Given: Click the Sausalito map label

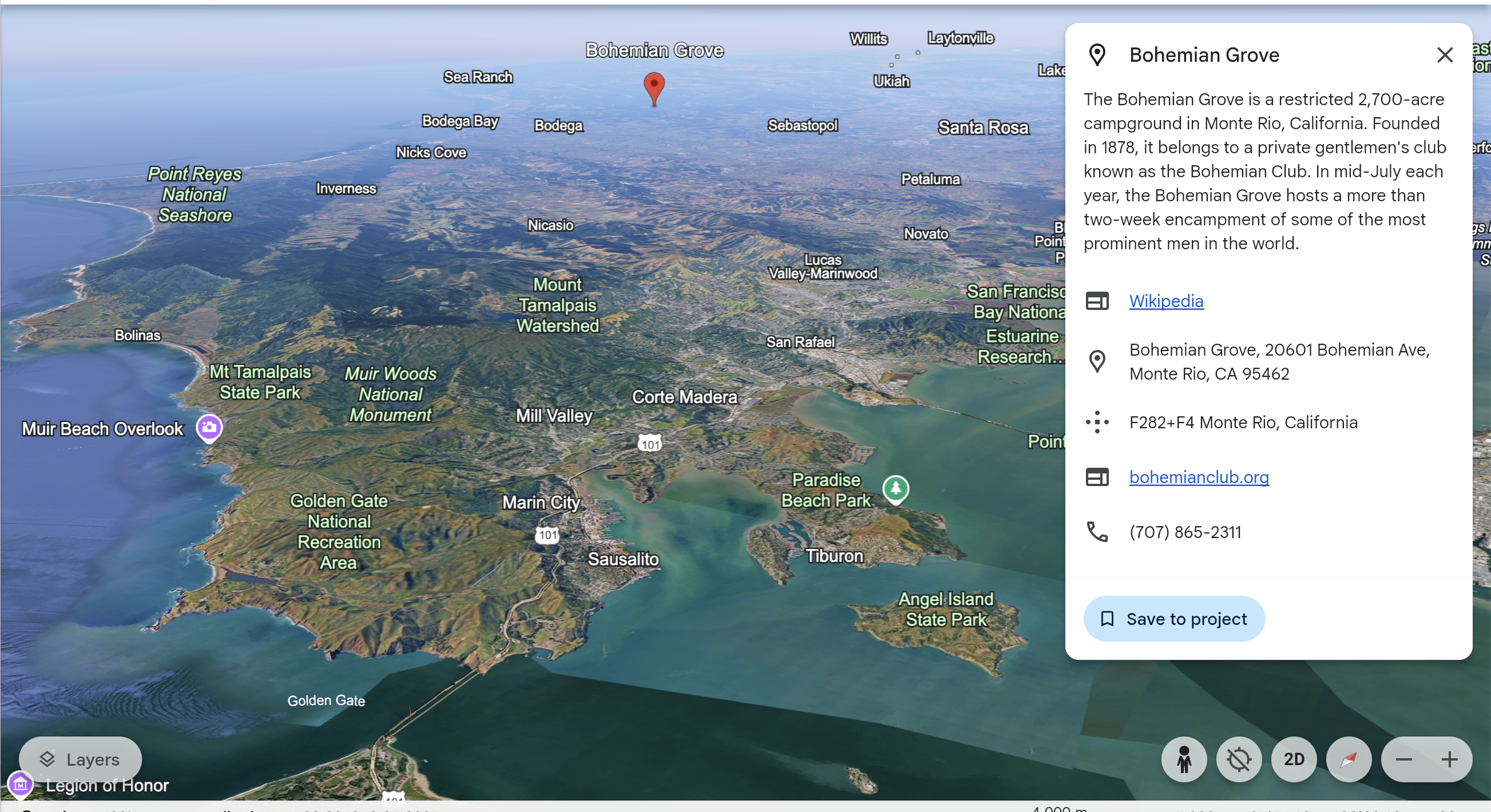Looking at the screenshot, I should (624, 559).
